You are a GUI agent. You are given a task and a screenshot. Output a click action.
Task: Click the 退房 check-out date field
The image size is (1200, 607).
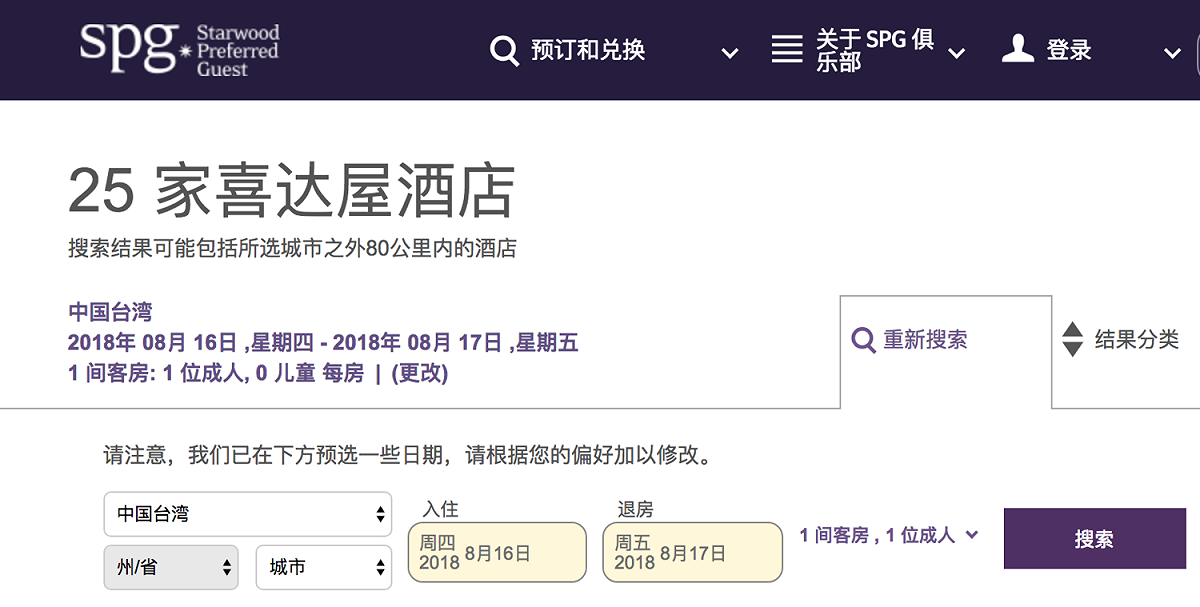pyautogui.click(x=692, y=552)
